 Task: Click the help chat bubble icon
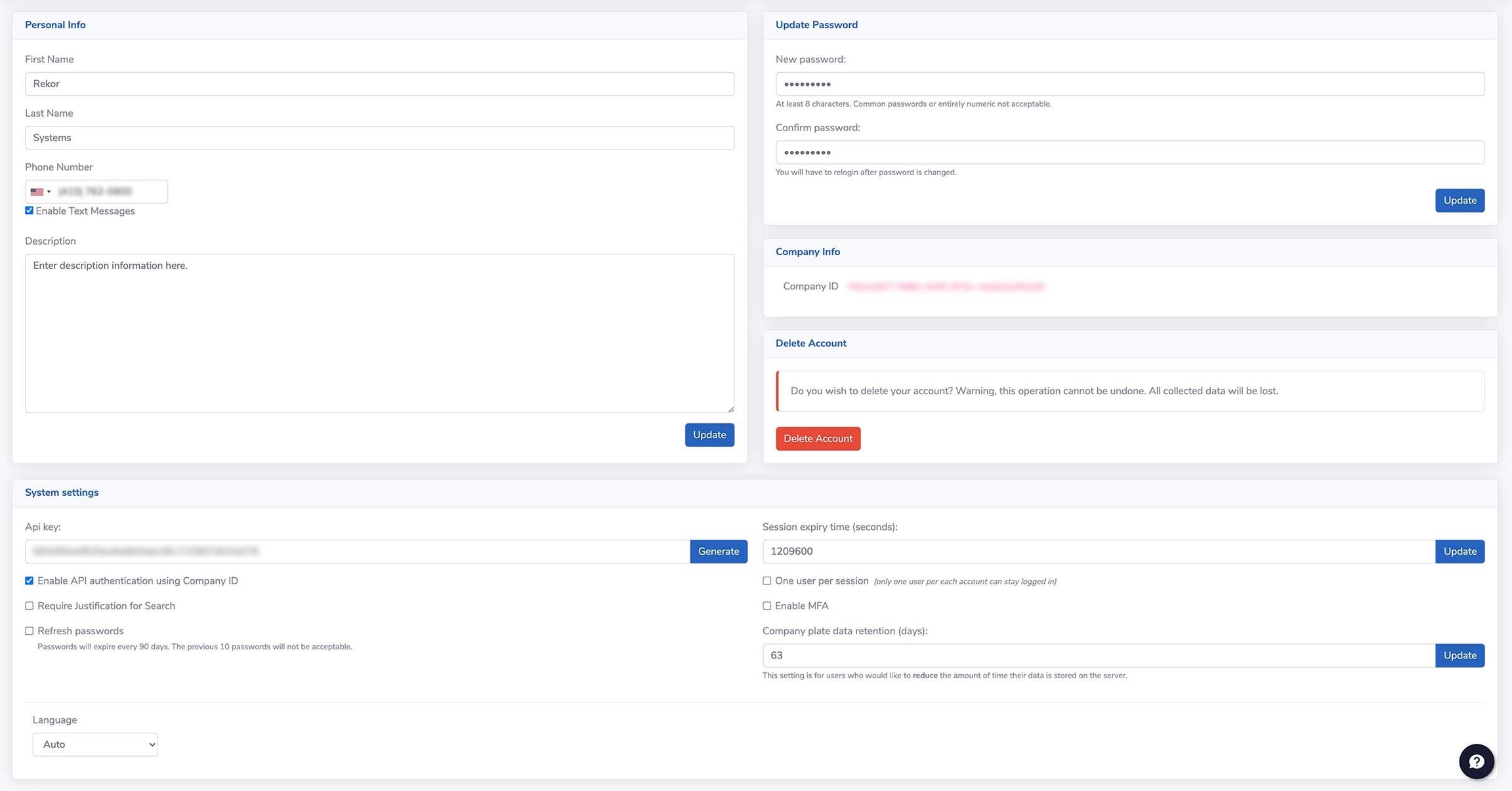click(x=1476, y=761)
